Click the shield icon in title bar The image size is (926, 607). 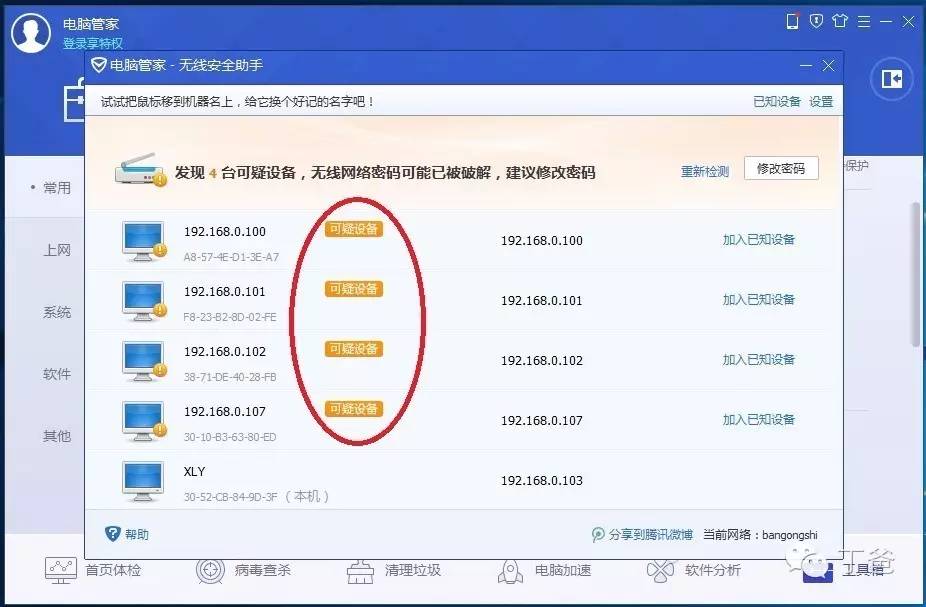(x=816, y=21)
